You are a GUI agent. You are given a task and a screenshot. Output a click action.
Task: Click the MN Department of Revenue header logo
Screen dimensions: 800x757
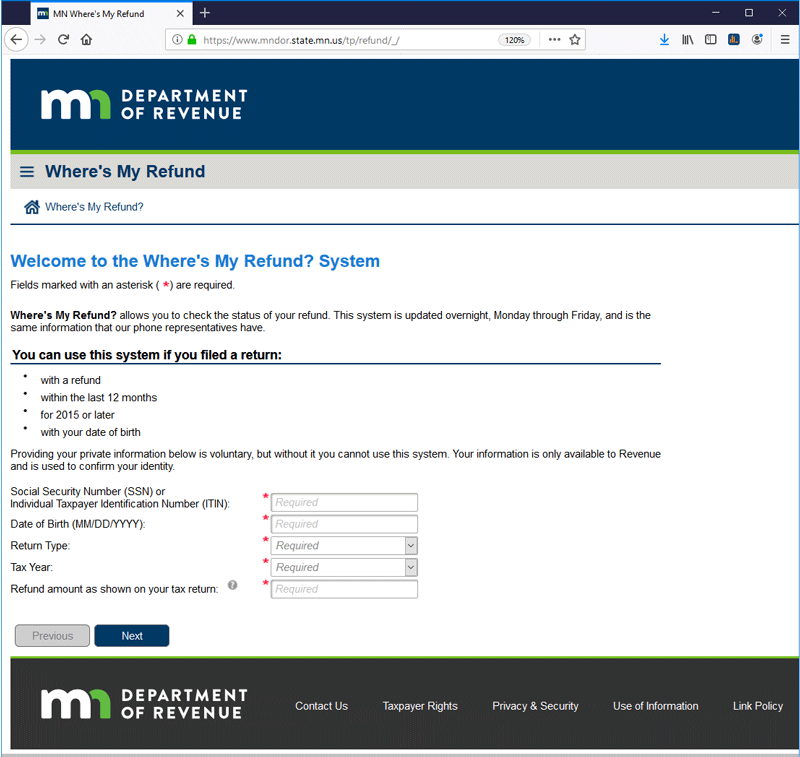pos(144,105)
